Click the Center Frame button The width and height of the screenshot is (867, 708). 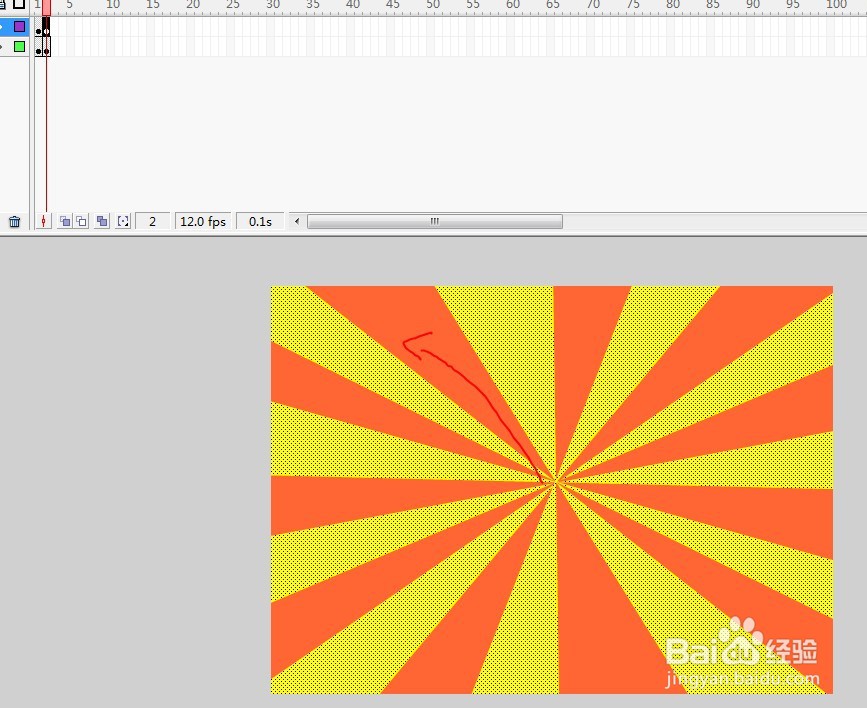pyautogui.click(x=43, y=222)
